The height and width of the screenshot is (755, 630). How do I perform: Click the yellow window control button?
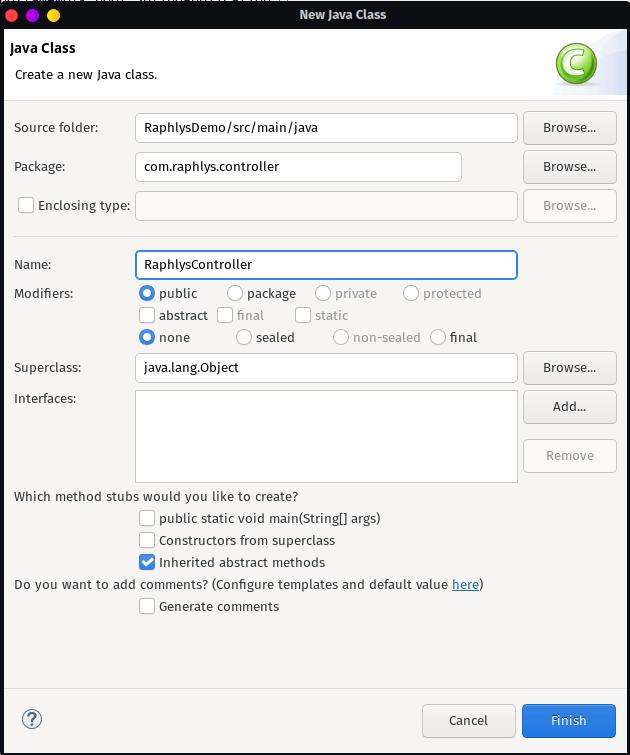coord(53,15)
